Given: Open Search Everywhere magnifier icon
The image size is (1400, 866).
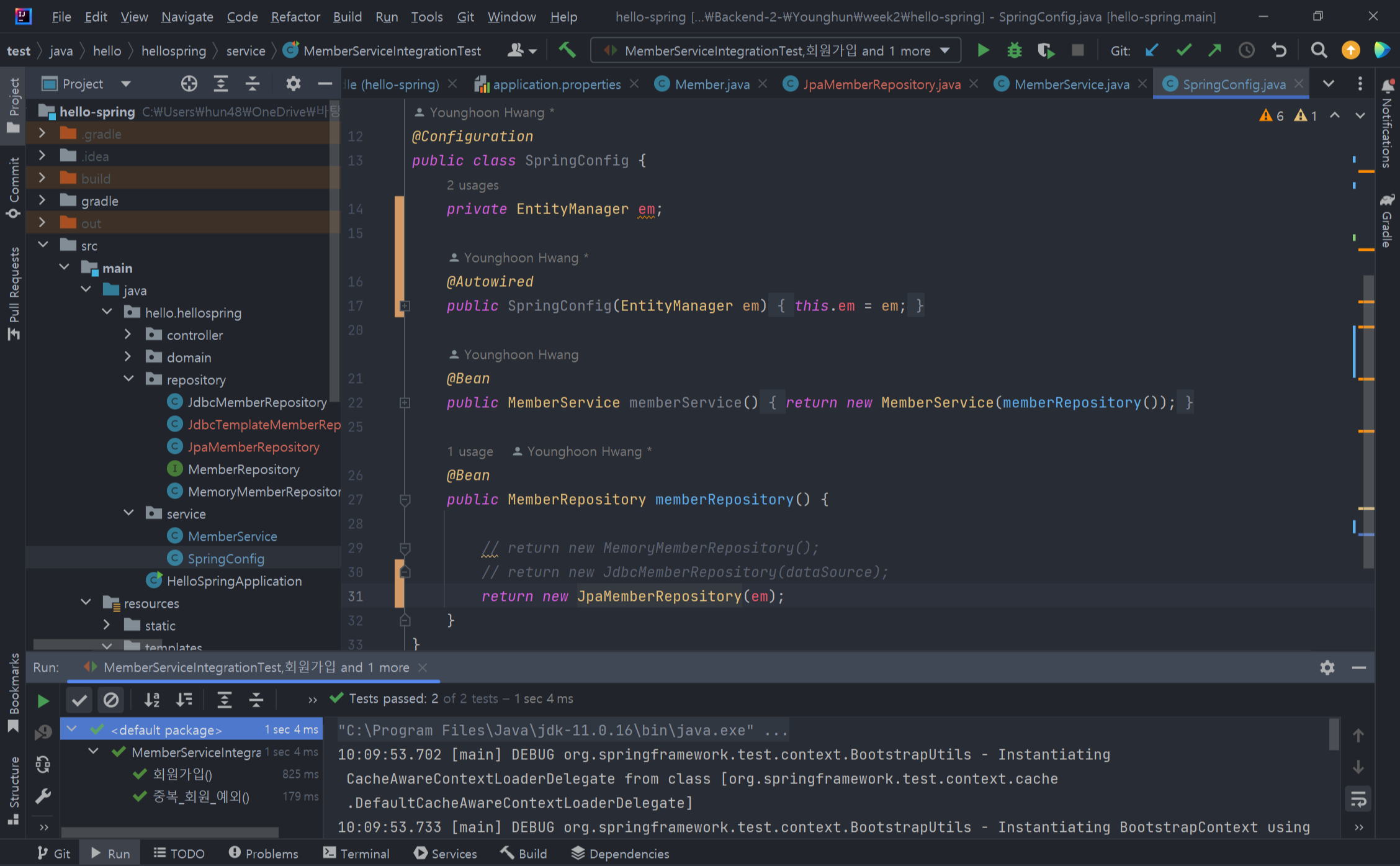Looking at the screenshot, I should tap(1319, 50).
